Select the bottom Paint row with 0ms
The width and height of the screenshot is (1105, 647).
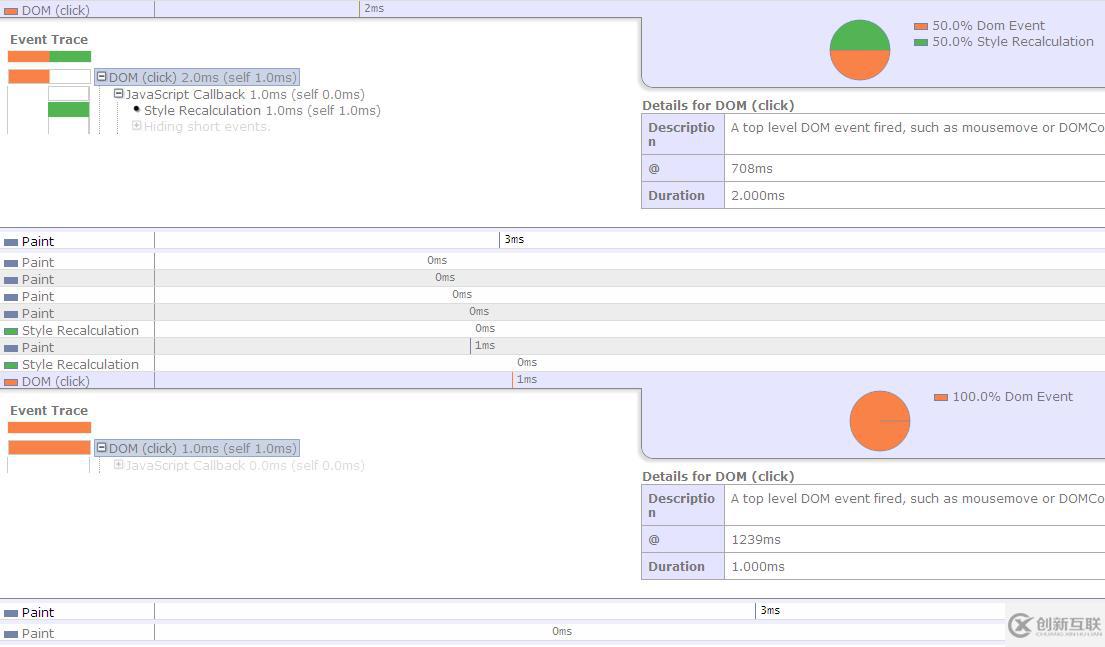[x=552, y=633]
